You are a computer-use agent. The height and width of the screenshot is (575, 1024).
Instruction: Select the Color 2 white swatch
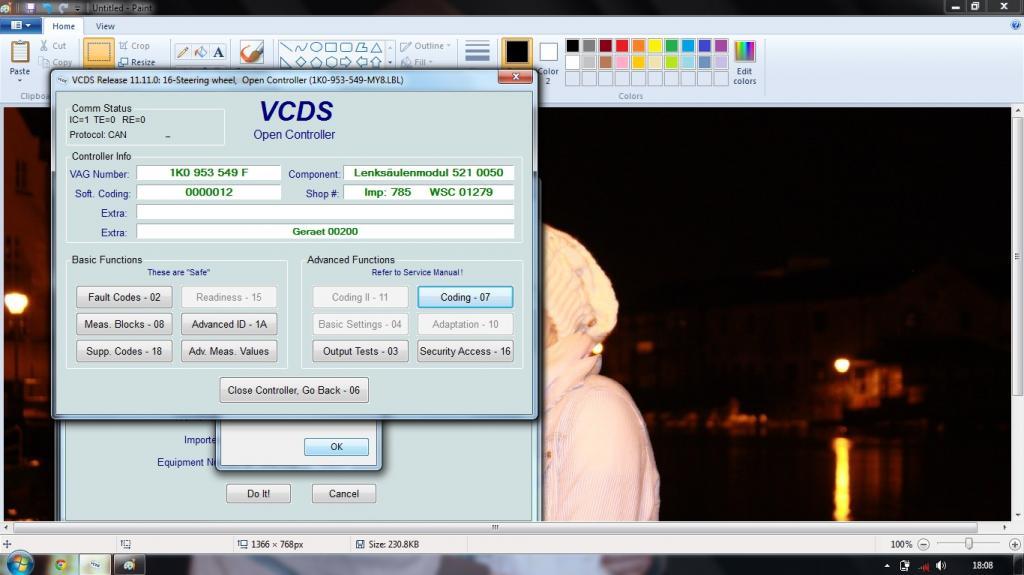[x=548, y=52]
